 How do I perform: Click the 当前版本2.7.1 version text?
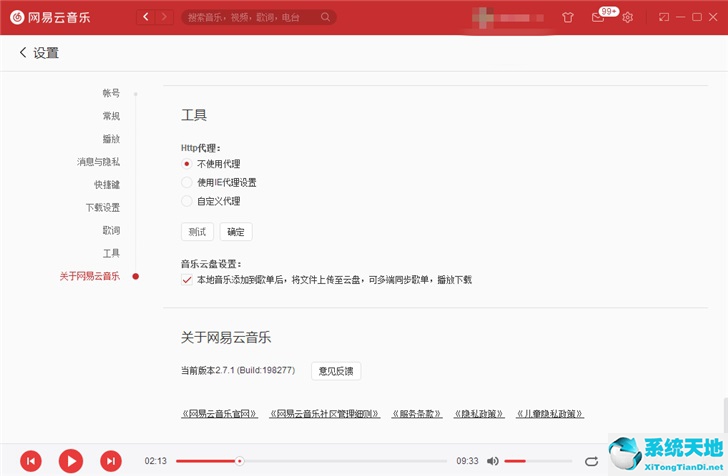[238, 370]
